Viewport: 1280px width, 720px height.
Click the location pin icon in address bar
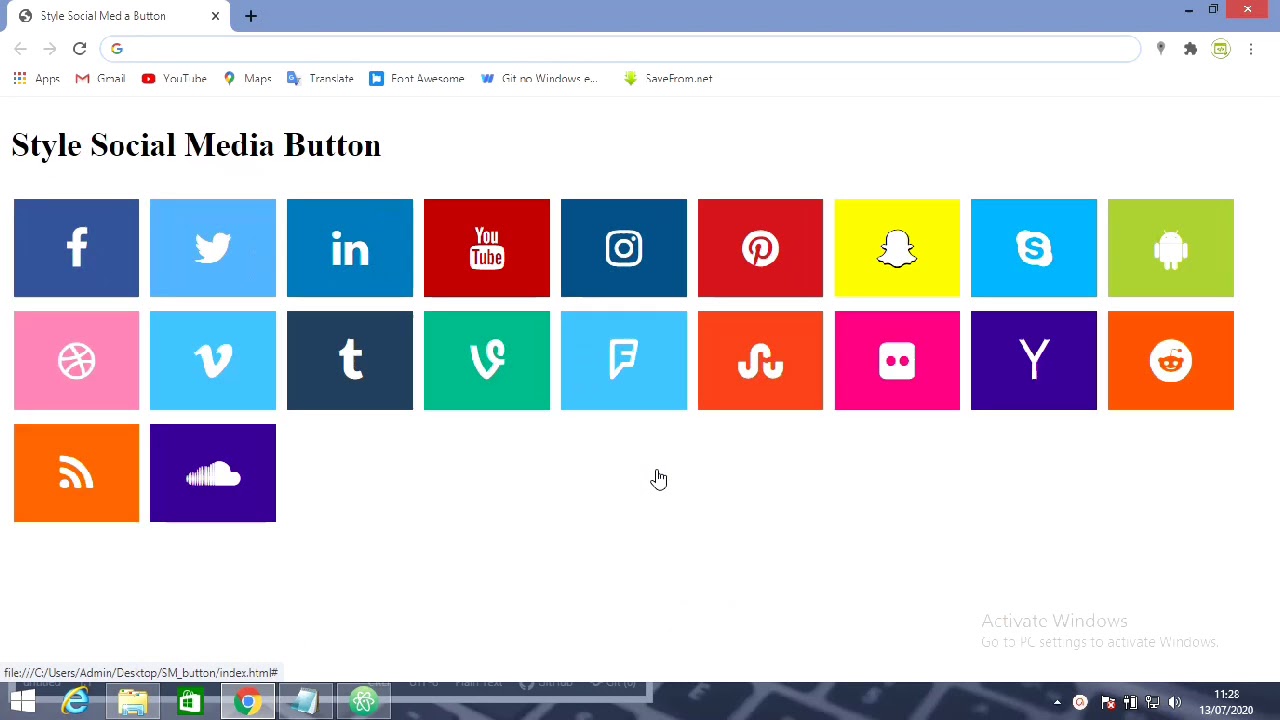pyautogui.click(x=1160, y=48)
